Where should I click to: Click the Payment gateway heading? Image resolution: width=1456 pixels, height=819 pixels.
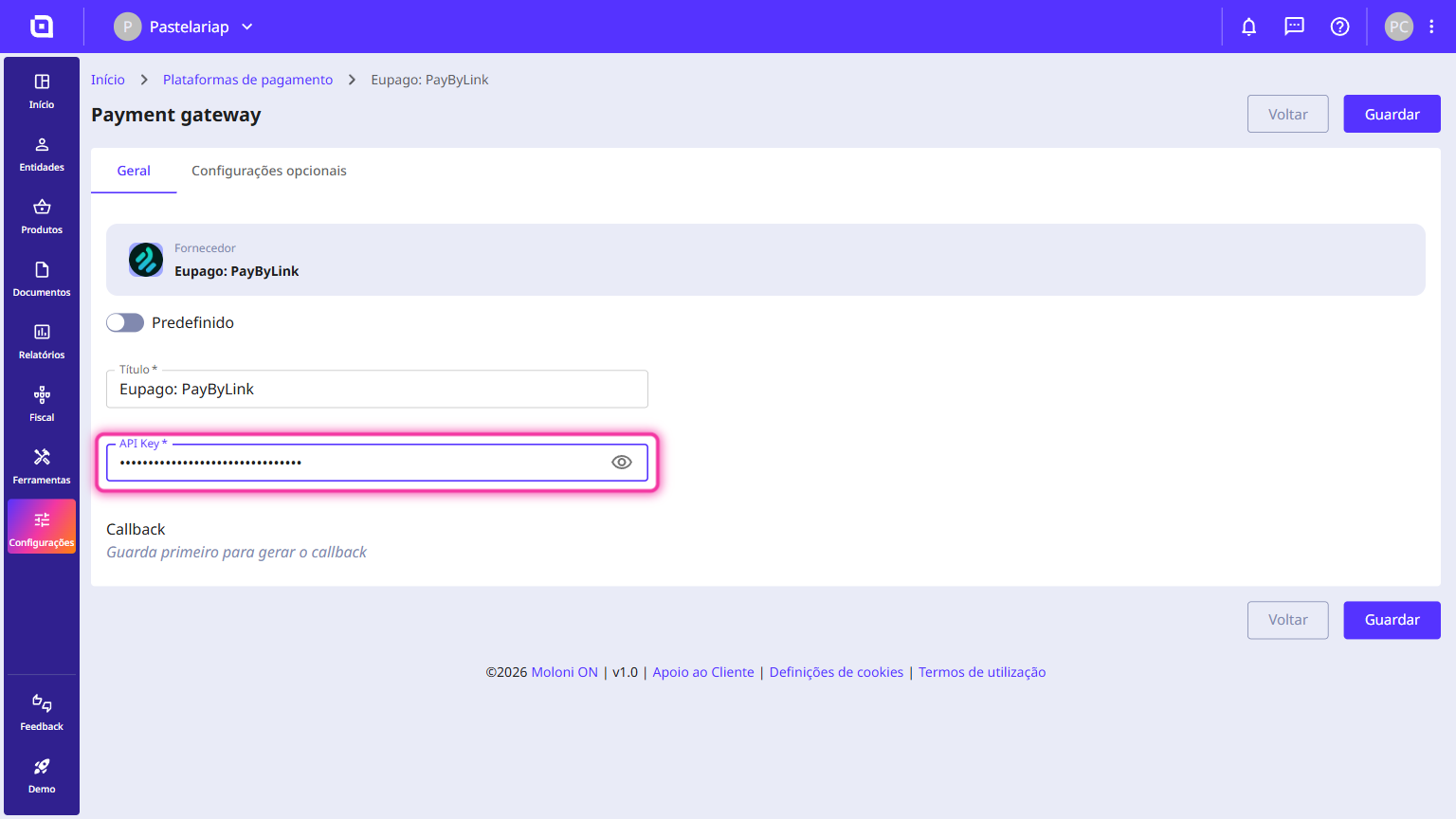pyautogui.click(x=176, y=115)
